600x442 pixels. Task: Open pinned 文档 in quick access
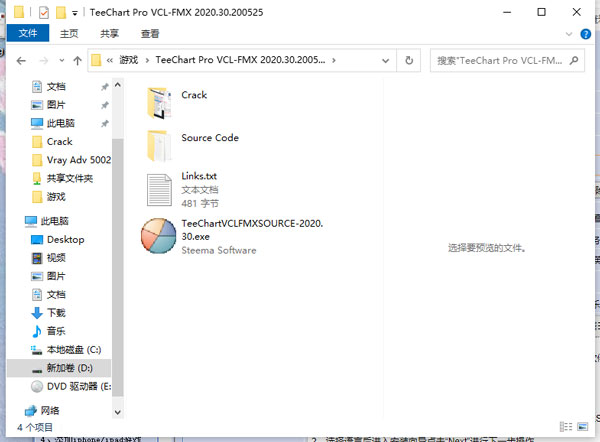[x=56, y=87]
